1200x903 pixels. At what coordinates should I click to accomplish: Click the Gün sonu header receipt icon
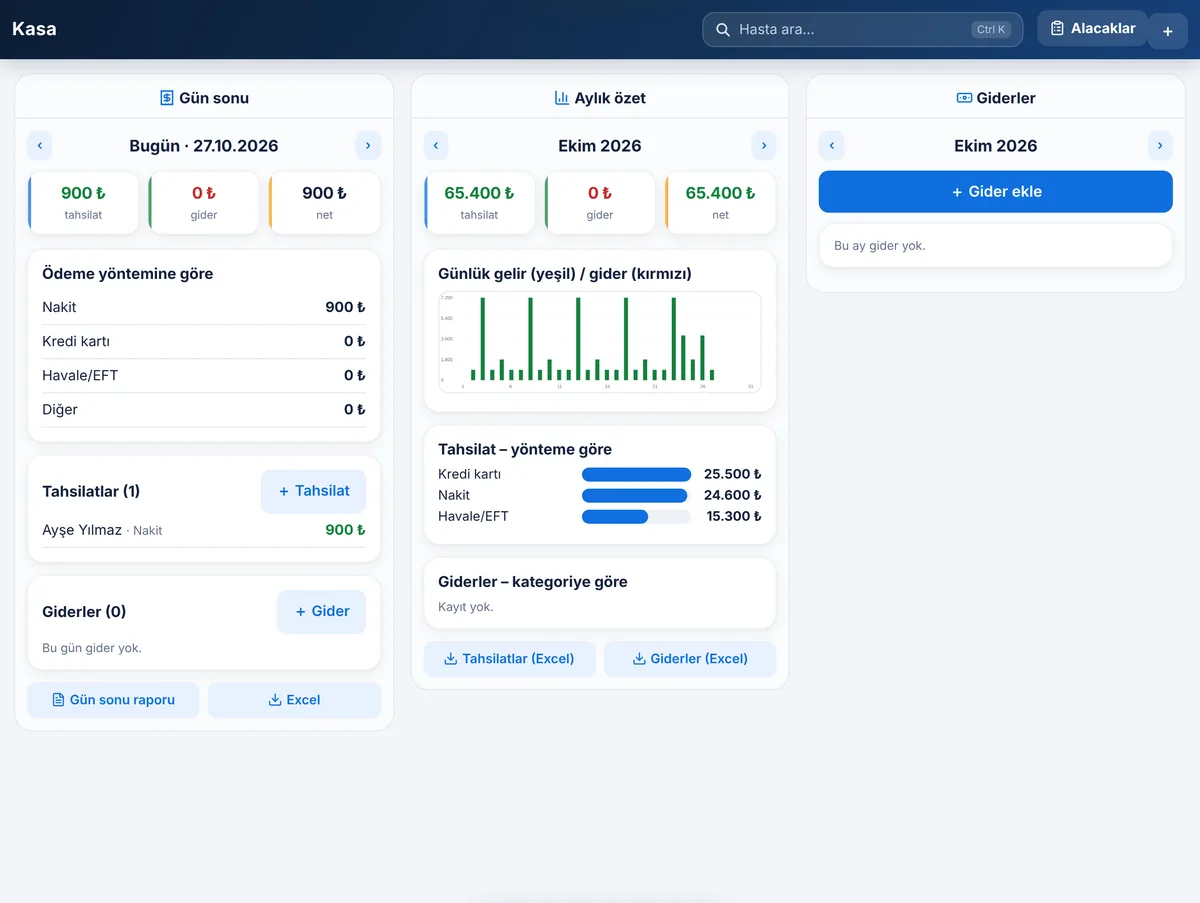pos(167,98)
